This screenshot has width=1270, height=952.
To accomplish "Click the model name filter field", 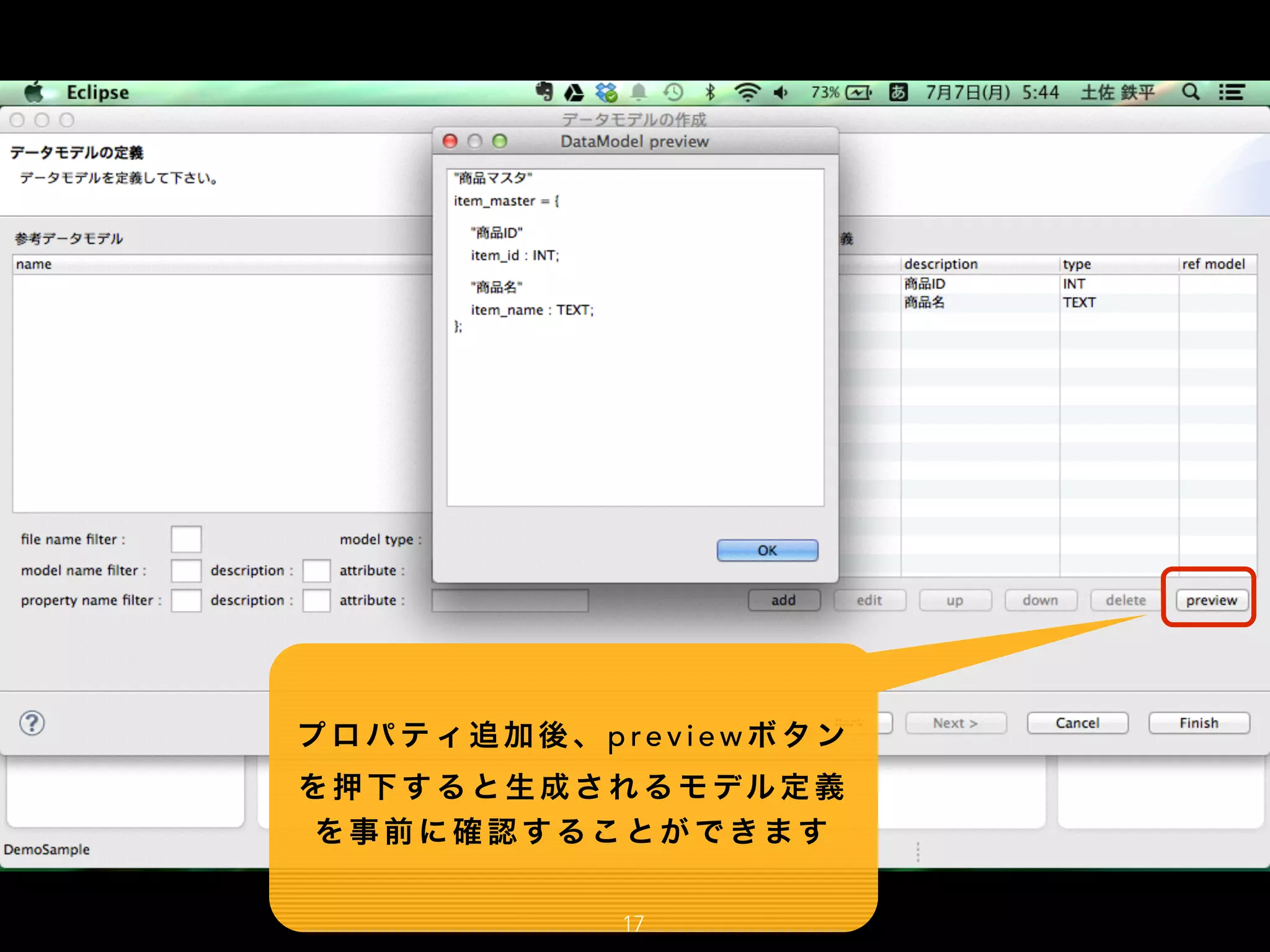I will (186, 570).
